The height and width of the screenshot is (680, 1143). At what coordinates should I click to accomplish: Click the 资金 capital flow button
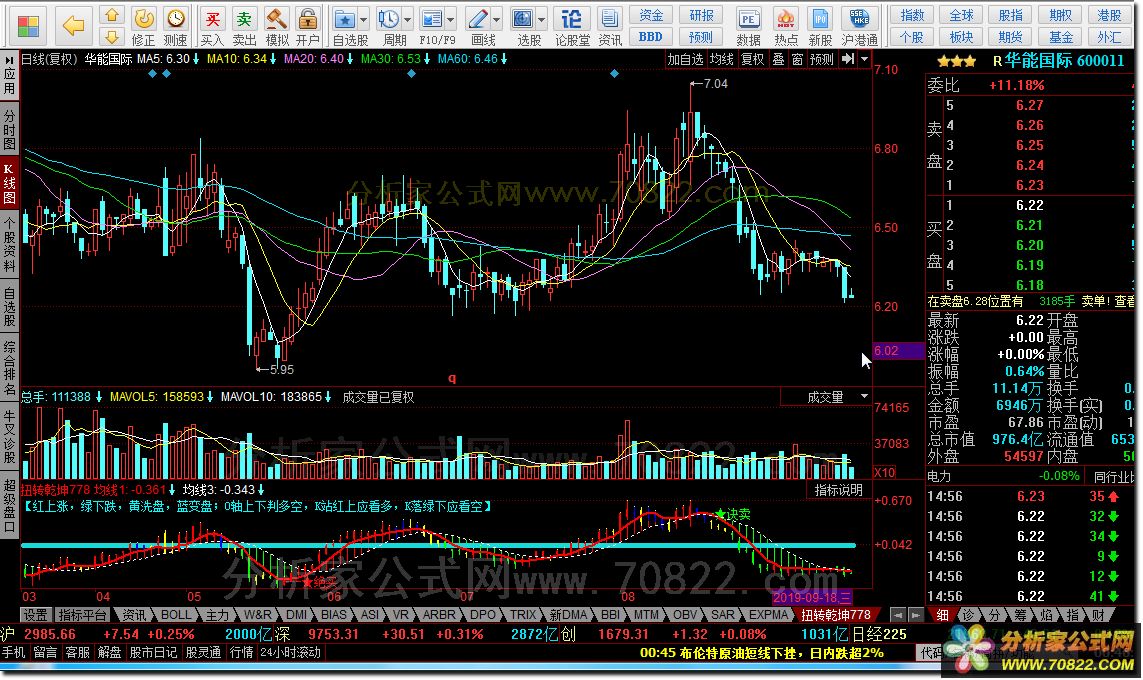(x=650, y=15)
